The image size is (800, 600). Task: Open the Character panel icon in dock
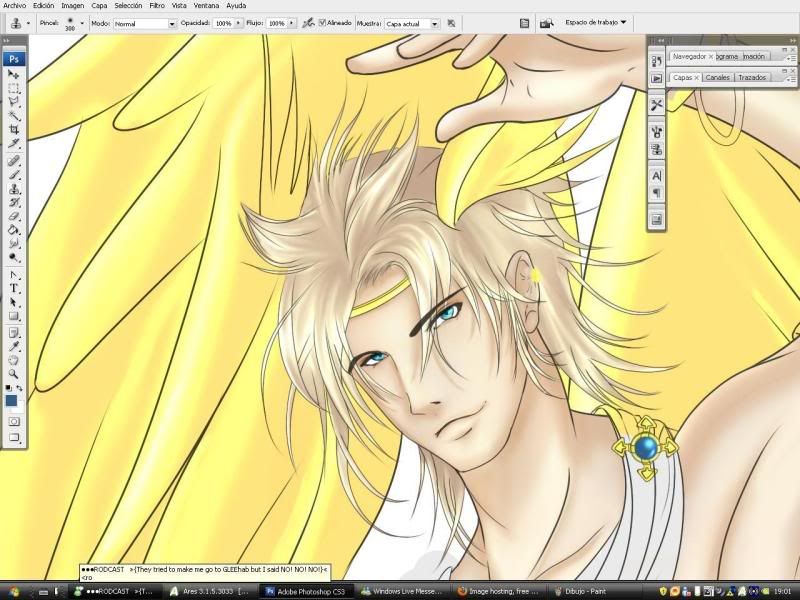pyautogui.click(x=657, y=176)
